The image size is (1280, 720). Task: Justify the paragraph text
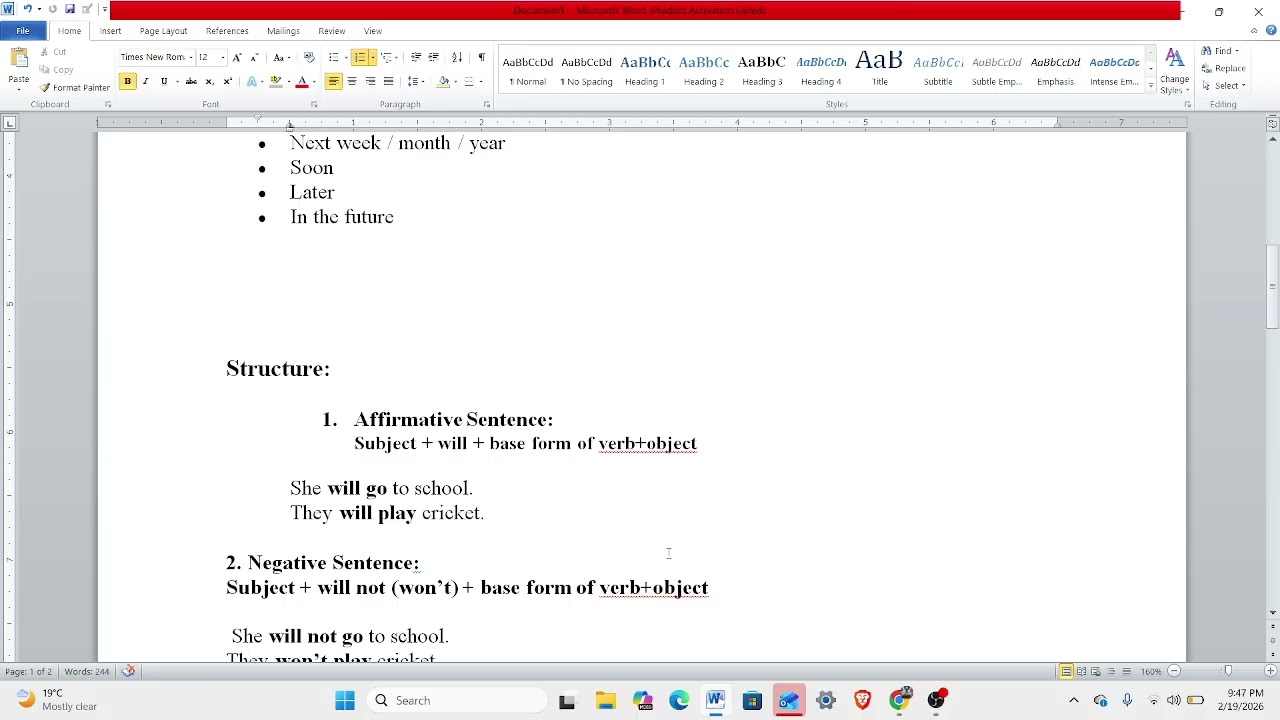388,81
